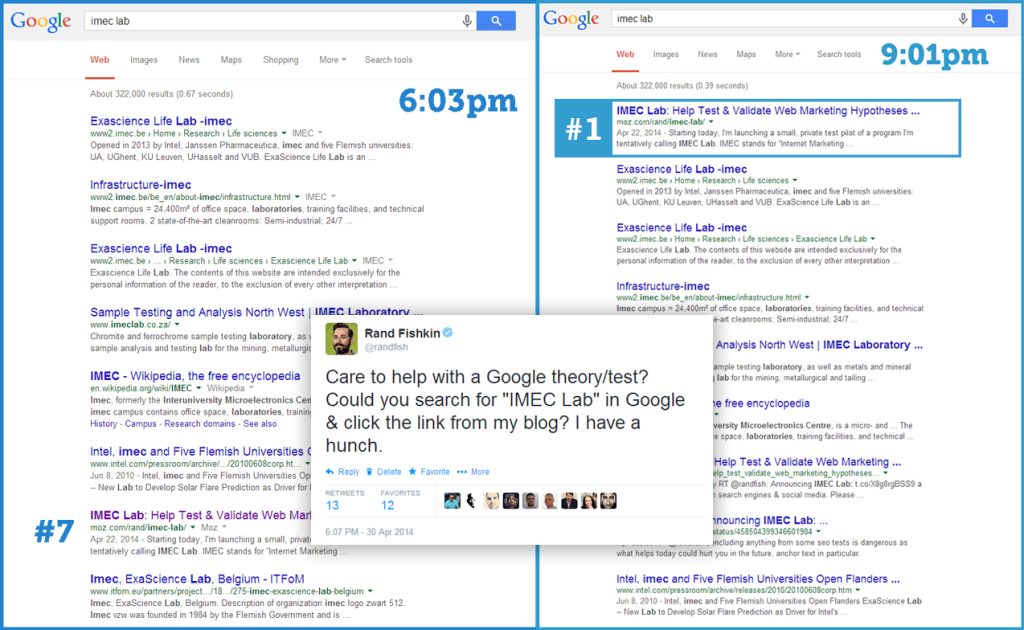Open the Maps tab in the 9:01pm window
This screenshot has height=630, width=1024.
[x=746, y=54]
